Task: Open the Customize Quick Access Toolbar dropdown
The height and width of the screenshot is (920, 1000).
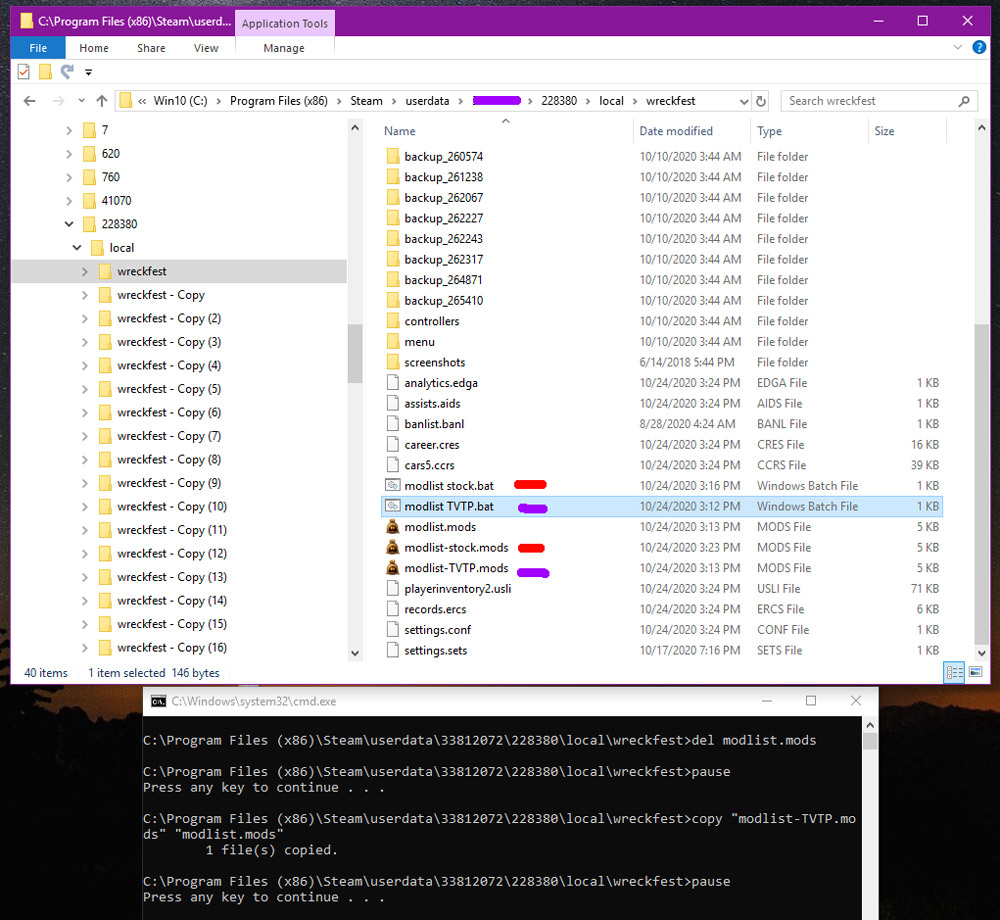Action: pyautogui.click(x=89, y=73)
